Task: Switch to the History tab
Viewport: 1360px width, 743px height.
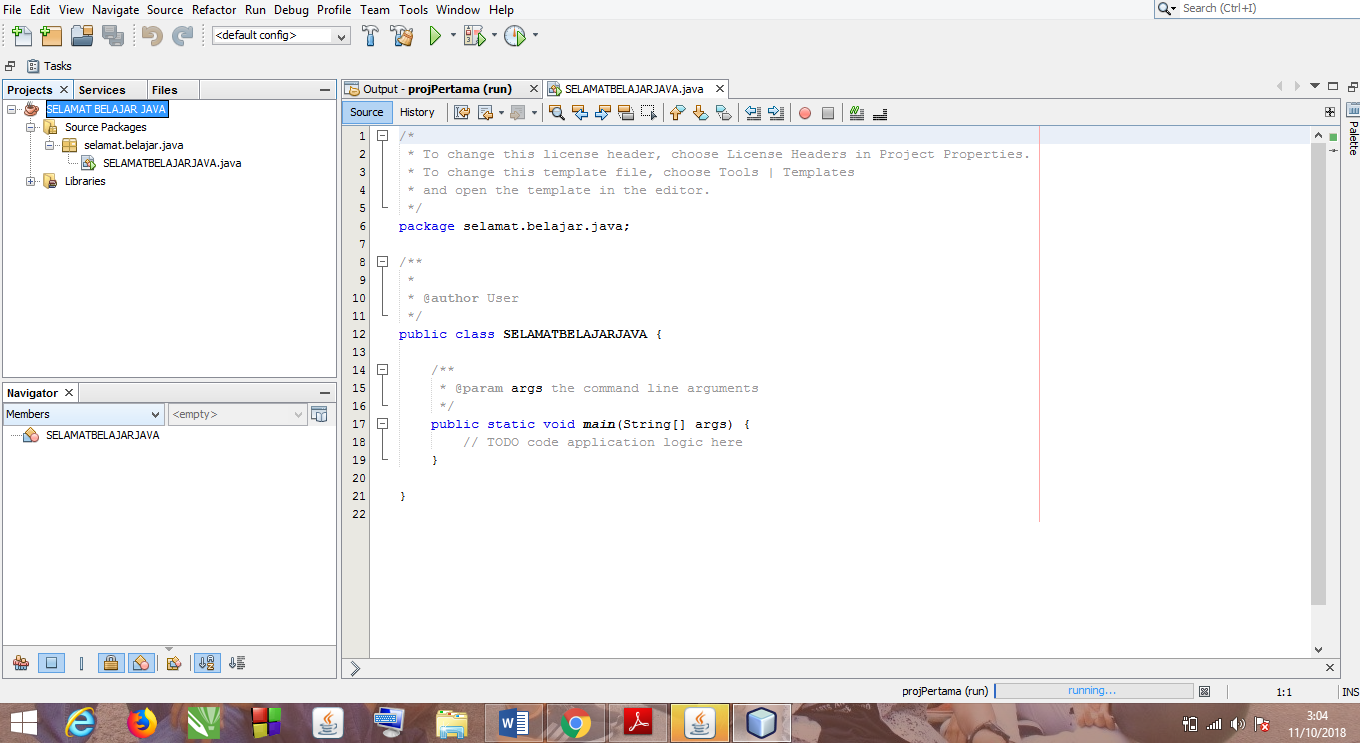Action: click(x=417, y=112)
